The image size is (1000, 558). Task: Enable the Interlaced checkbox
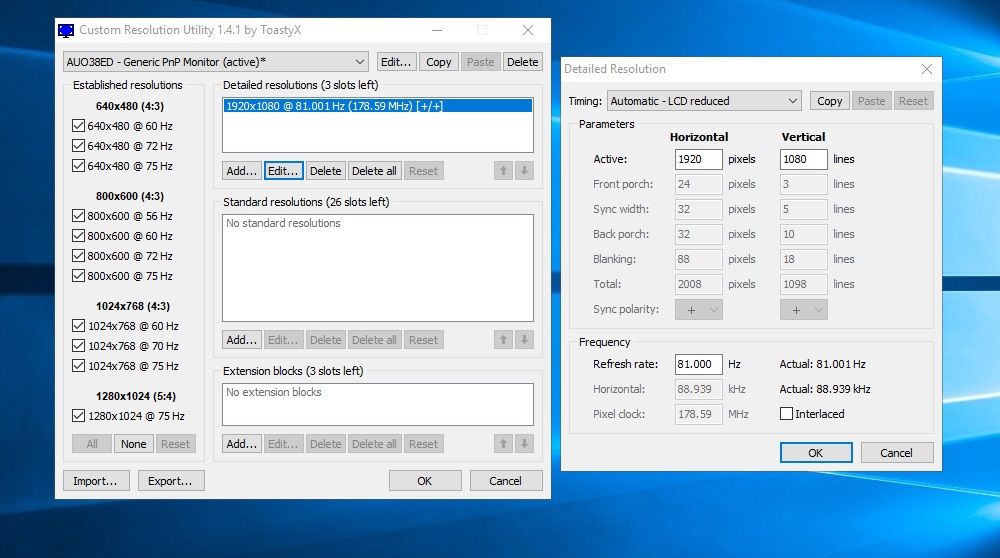tap(786, 414)
